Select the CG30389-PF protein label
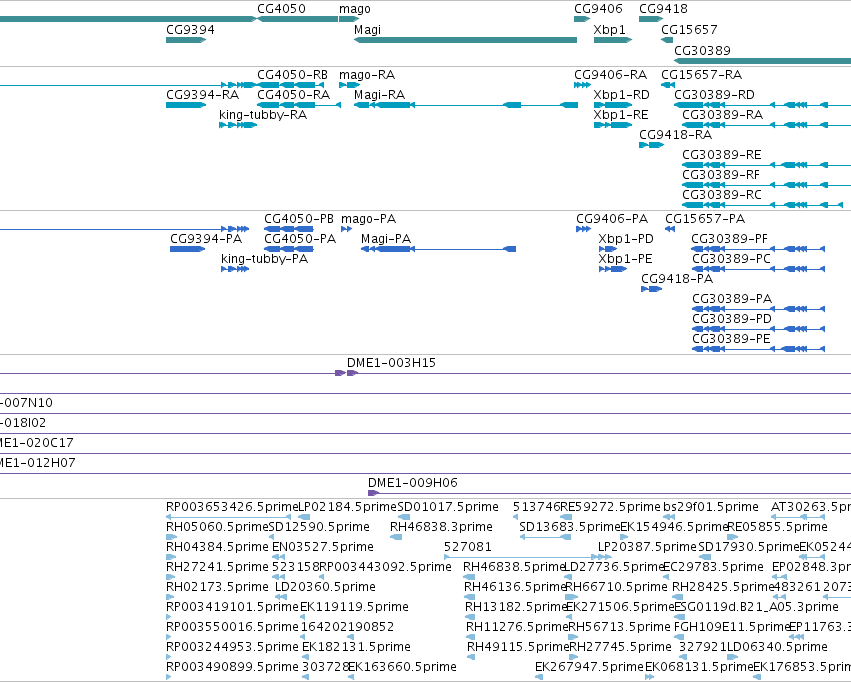Screen dimensions: 851x682 tap(730, 239)
